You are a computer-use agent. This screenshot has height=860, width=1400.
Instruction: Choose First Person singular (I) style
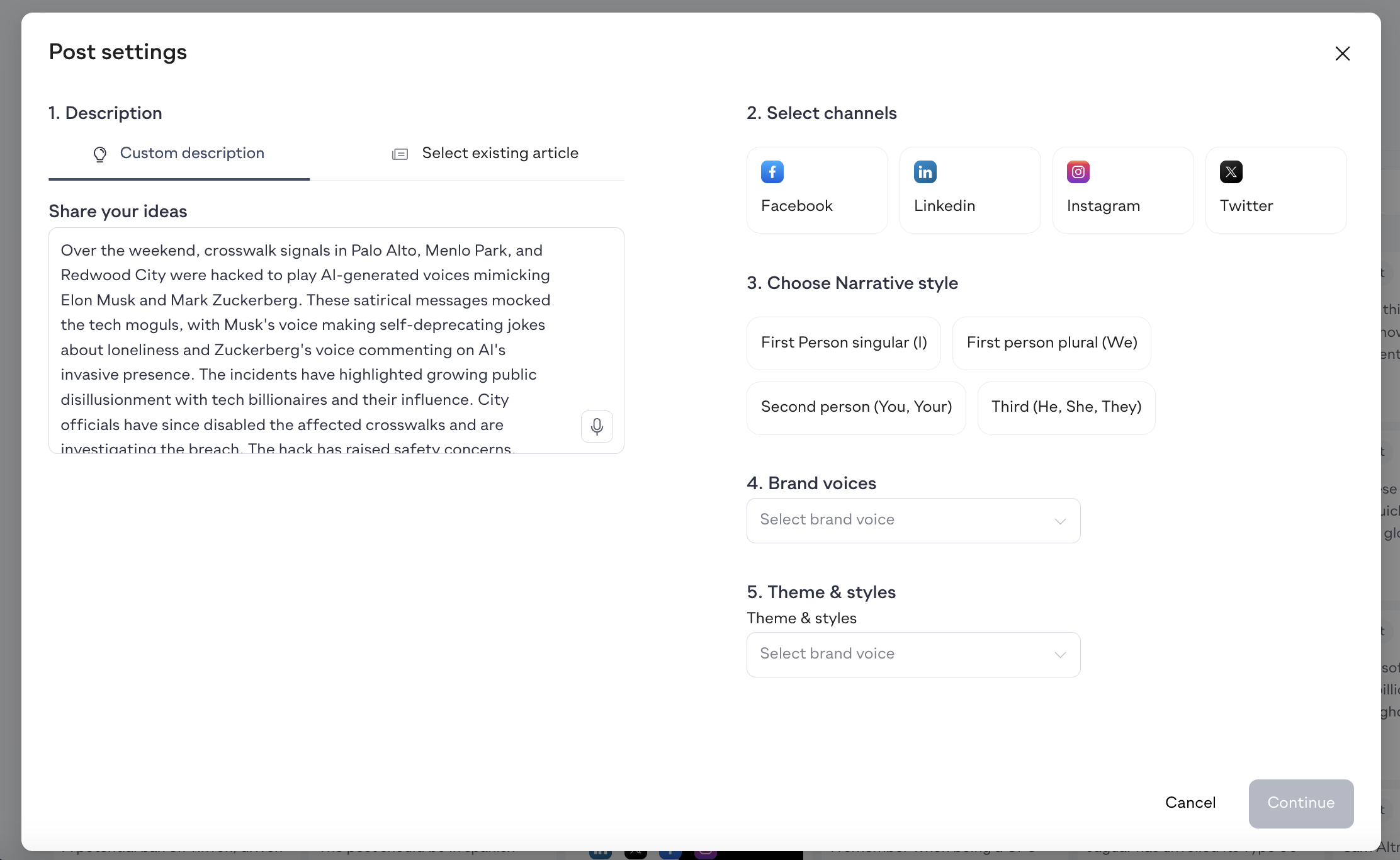pos(844,343)
